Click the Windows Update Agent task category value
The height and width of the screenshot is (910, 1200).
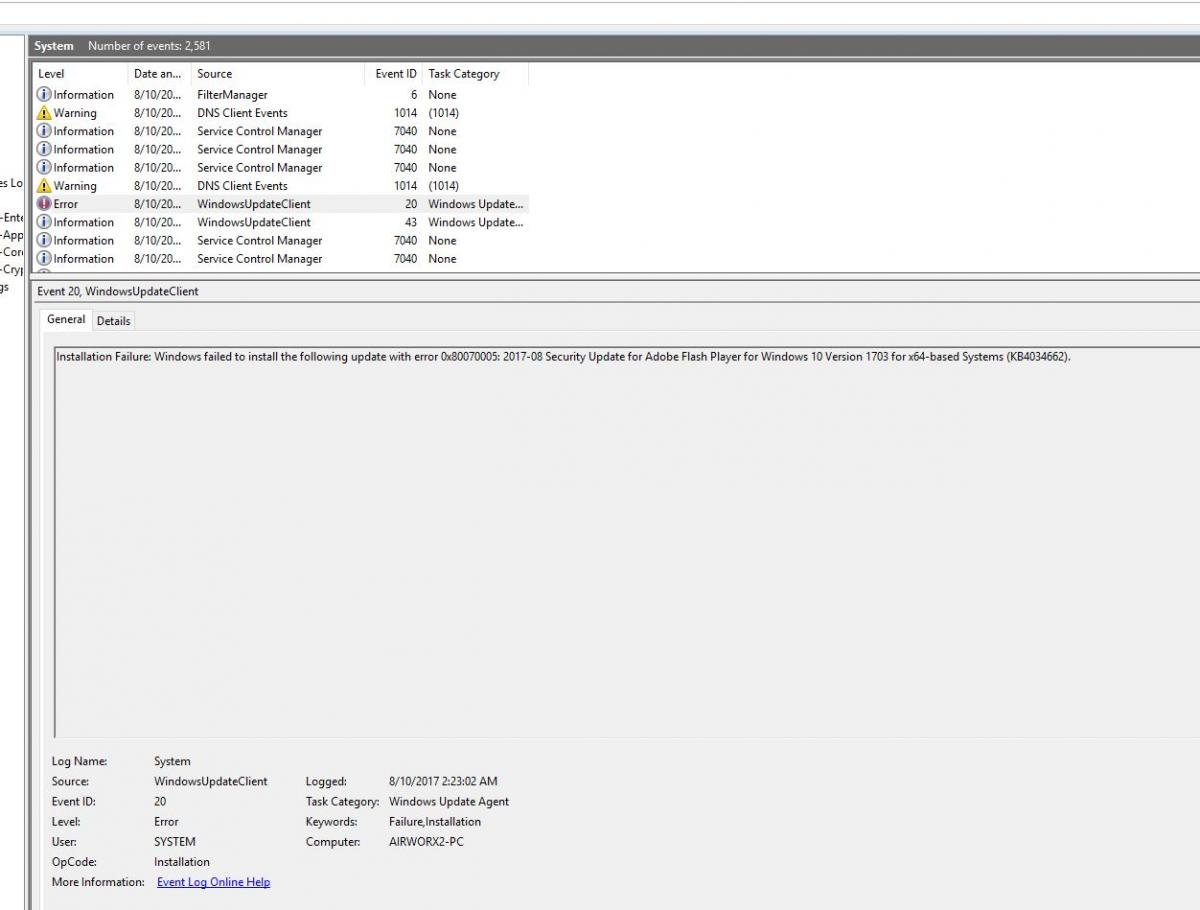[449, 801]
